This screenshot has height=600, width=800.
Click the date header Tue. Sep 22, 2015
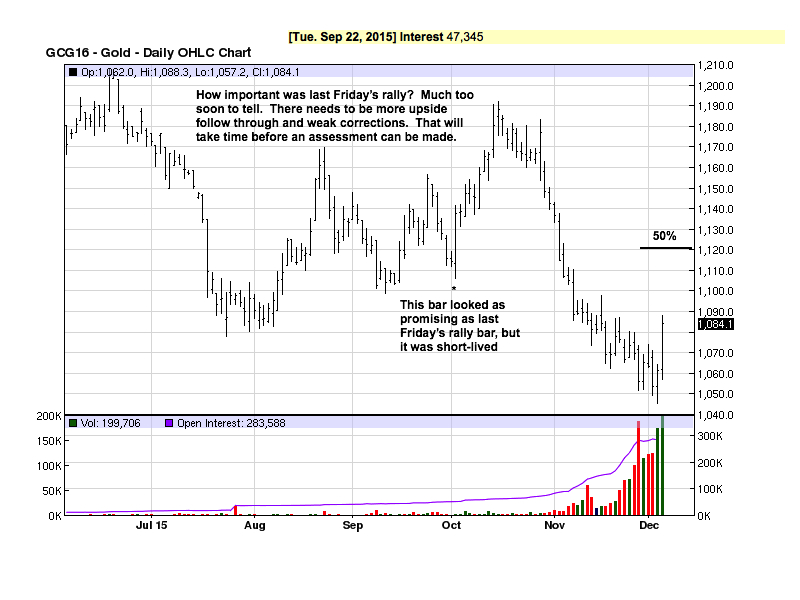[342, 37]
